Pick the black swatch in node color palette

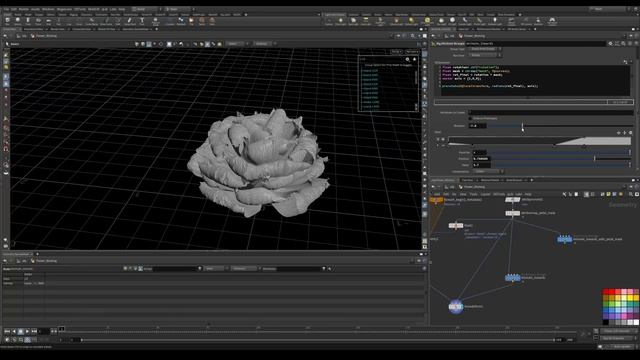606,322
